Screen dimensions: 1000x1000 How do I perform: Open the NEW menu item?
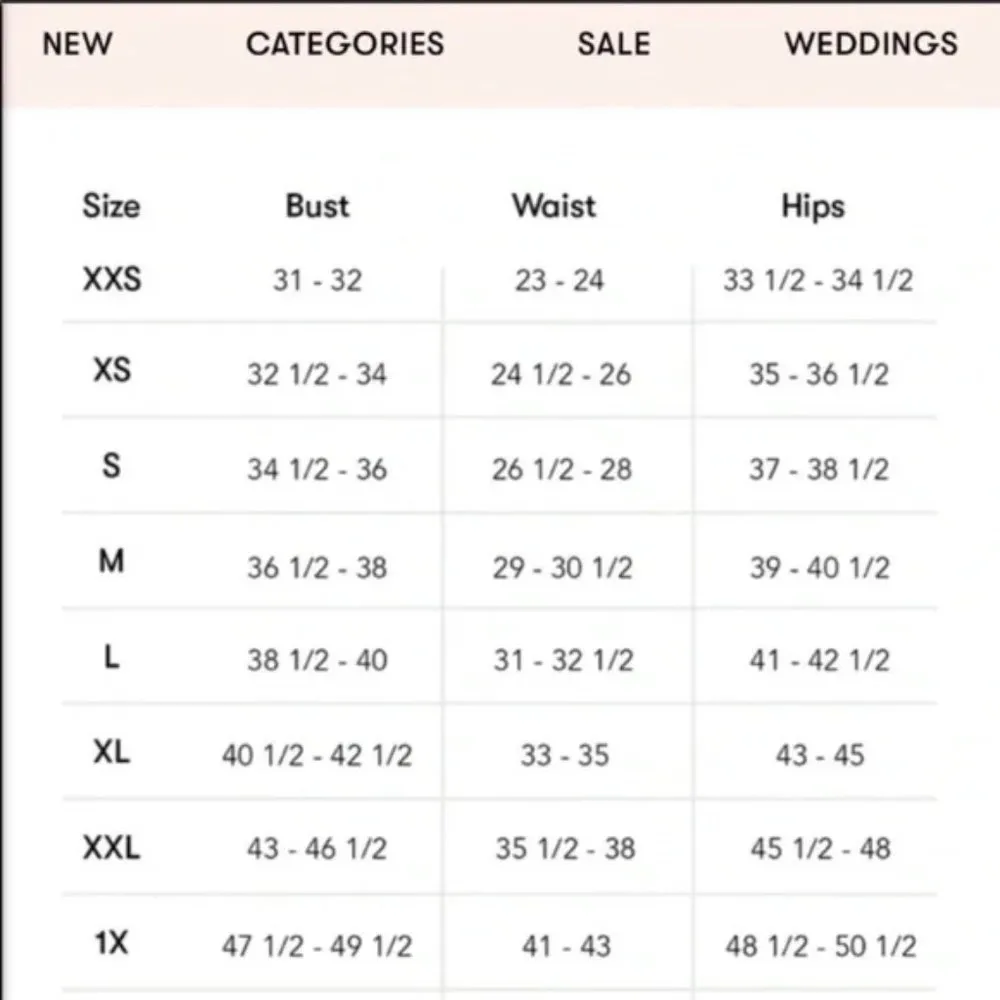click(75, 44)
